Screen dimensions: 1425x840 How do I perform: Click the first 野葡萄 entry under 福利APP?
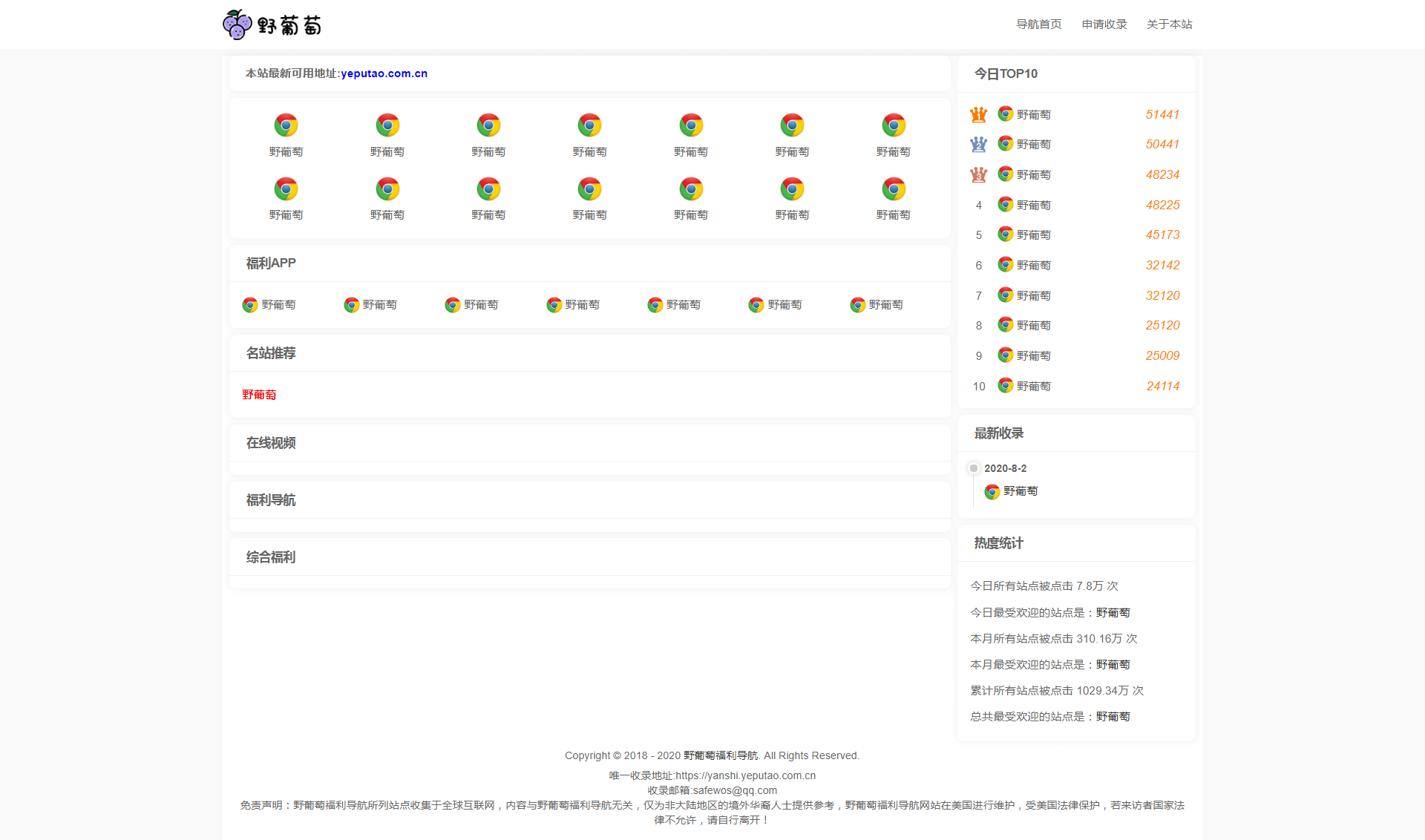coord(269,305)
